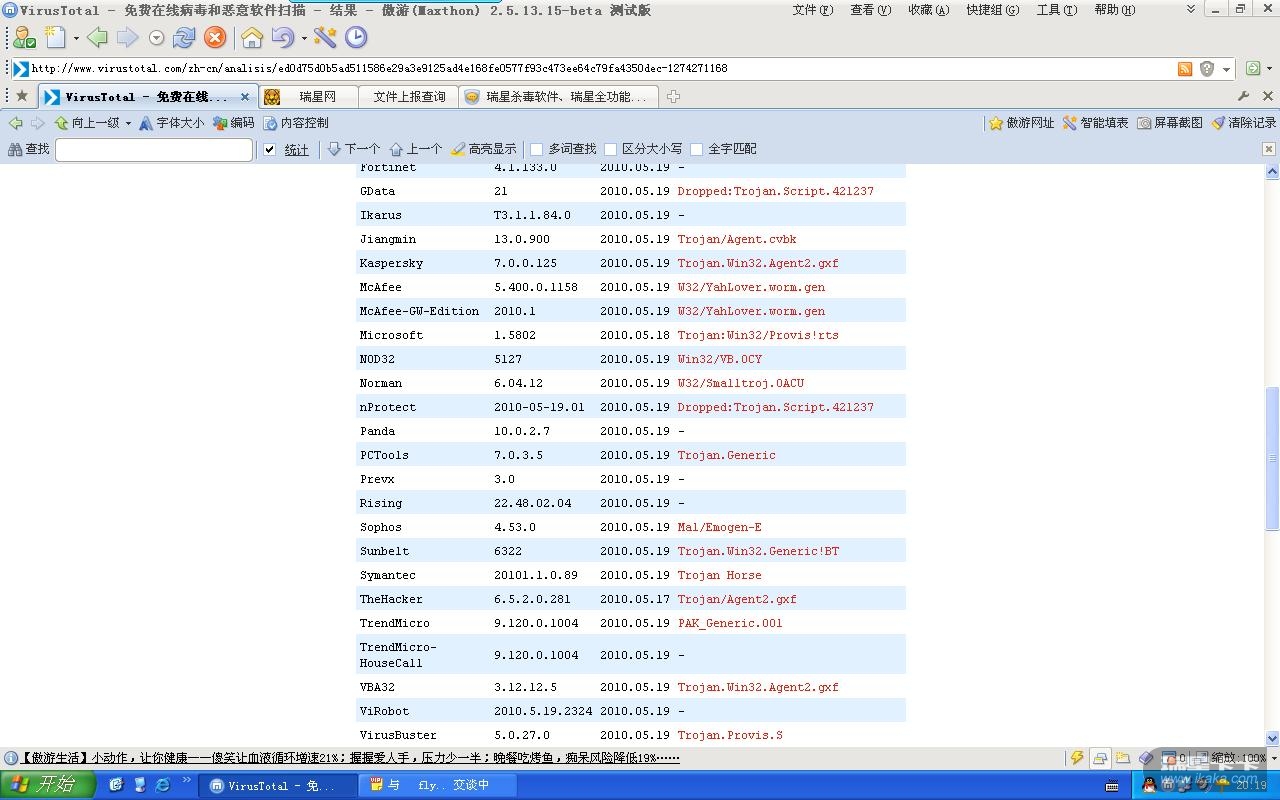Viewport: 1280px width, 800px height.
Task: Expand the 向上一级 dropdown arrow
Action: pos(128,123)
